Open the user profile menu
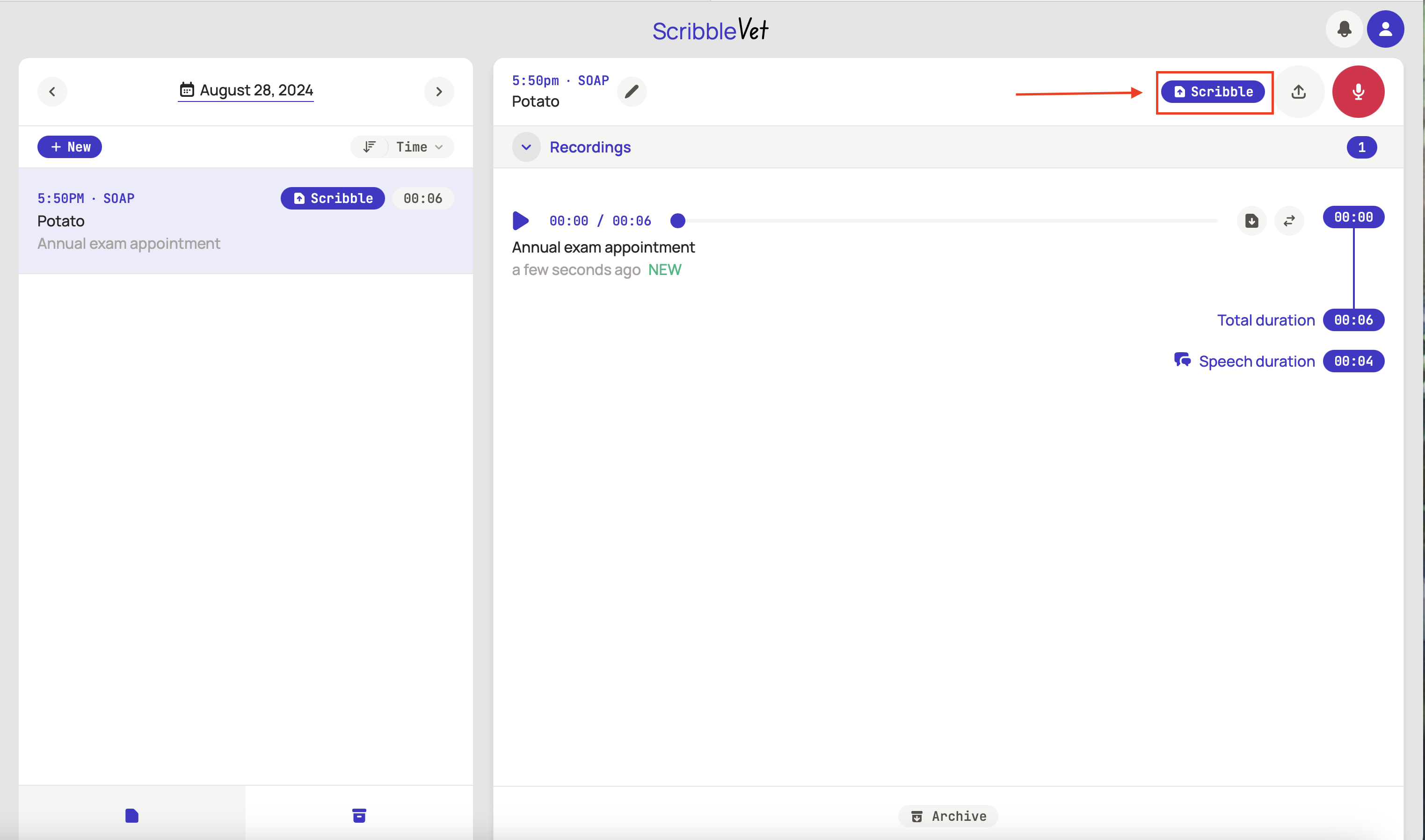 [1385, 29]
